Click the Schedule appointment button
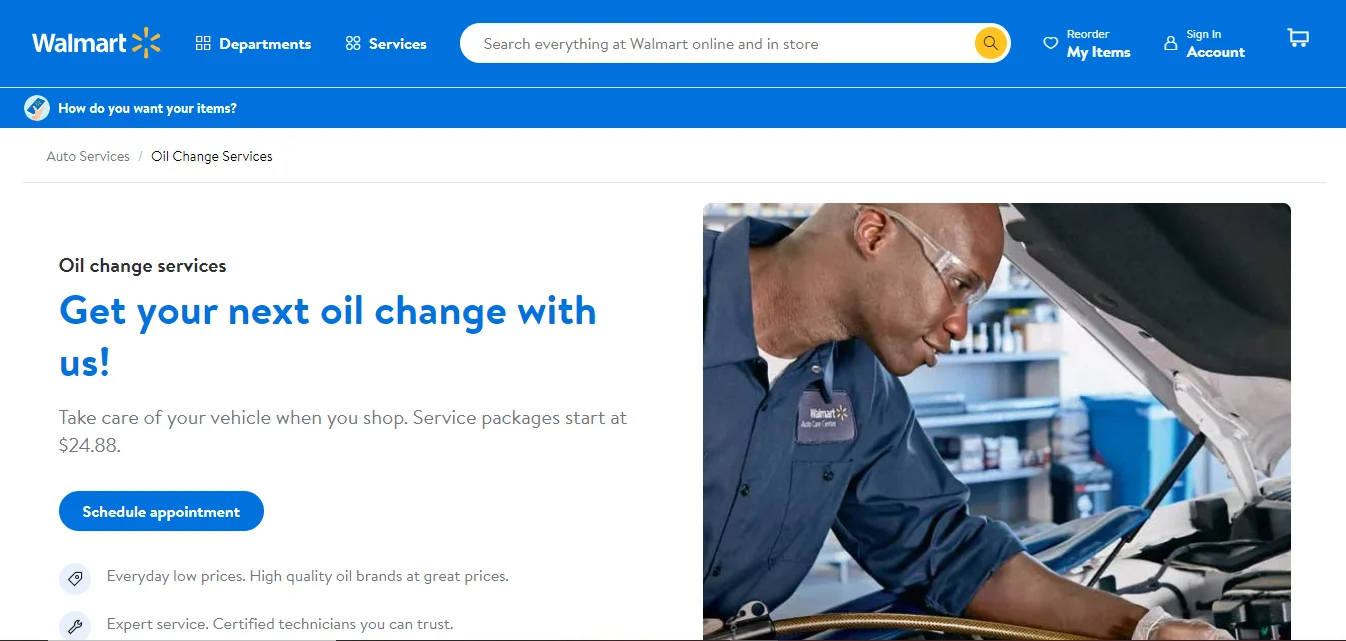The image size is (1346, 641). [161, 511]
